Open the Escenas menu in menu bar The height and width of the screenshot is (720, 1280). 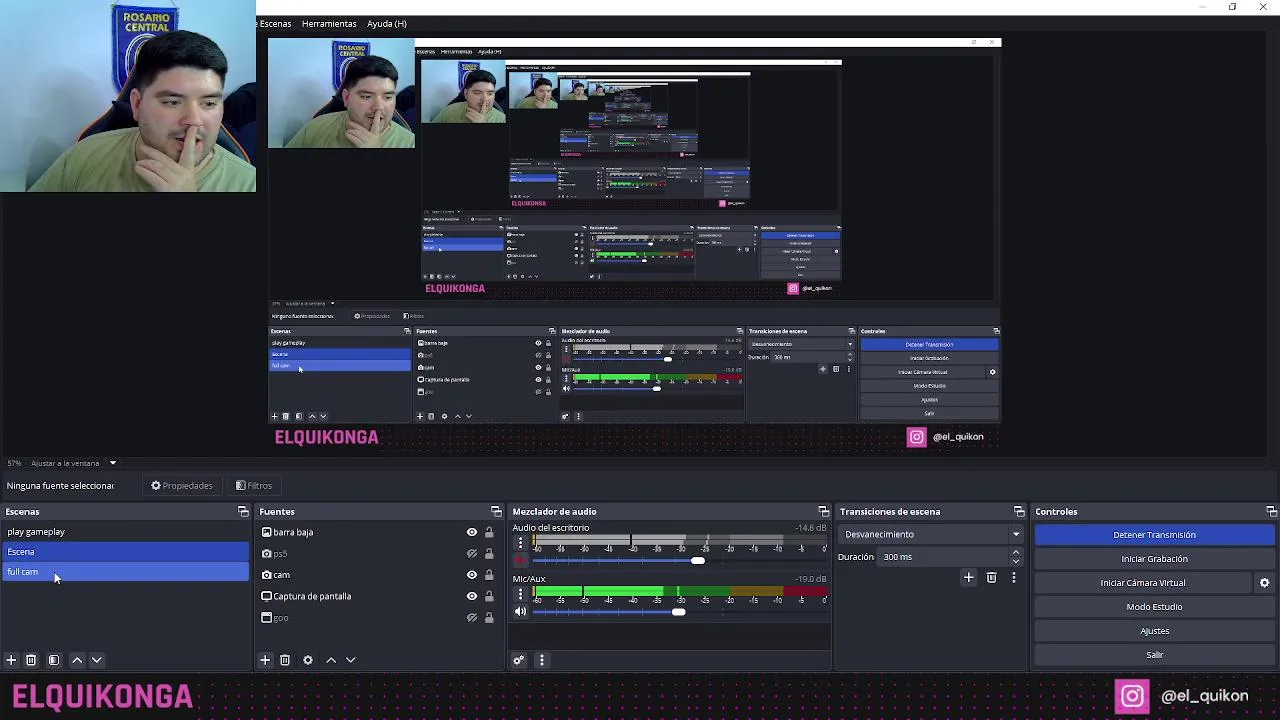tap(275, 24)
